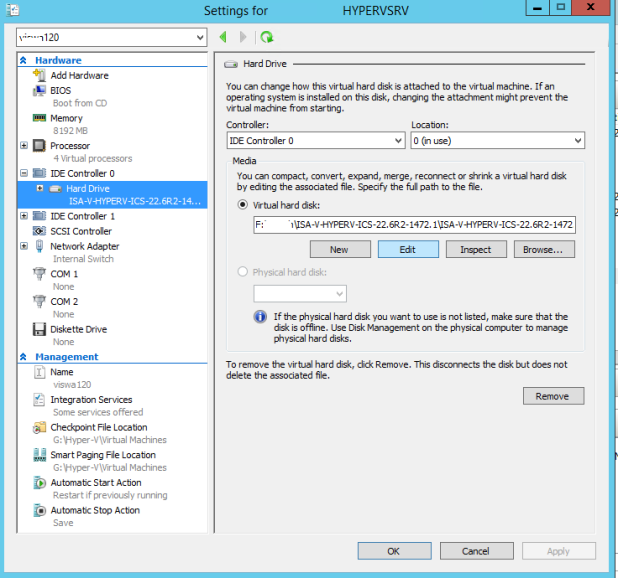Select the Virtual hard disk radio button
This screenshot has width=618, height=578.
pos(242,204)
